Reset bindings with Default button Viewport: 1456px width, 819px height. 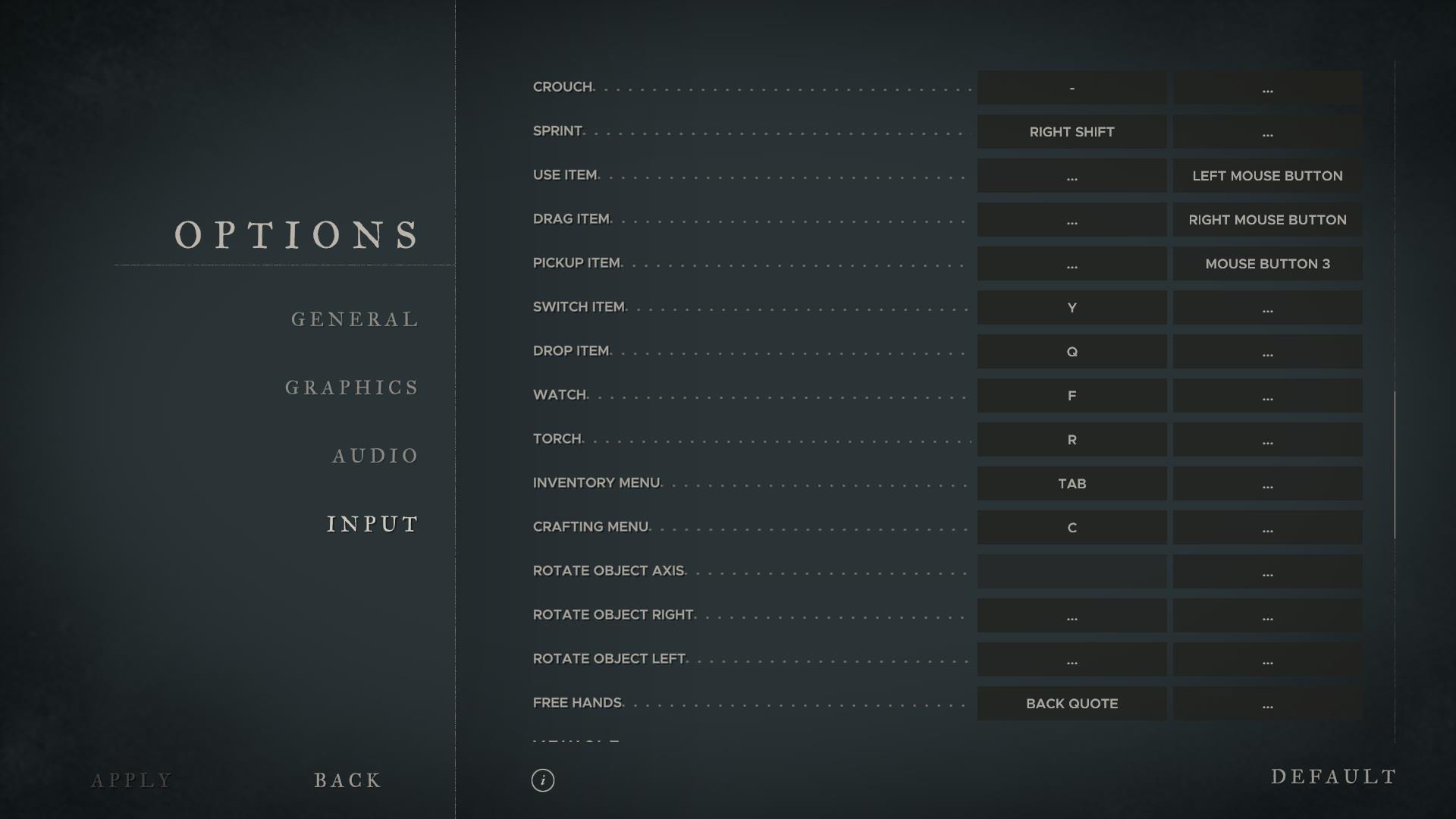(1333, 777)
